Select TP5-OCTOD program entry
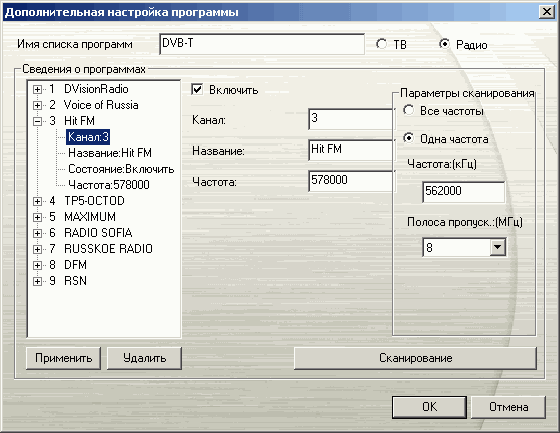 click(x=94, y=201)
